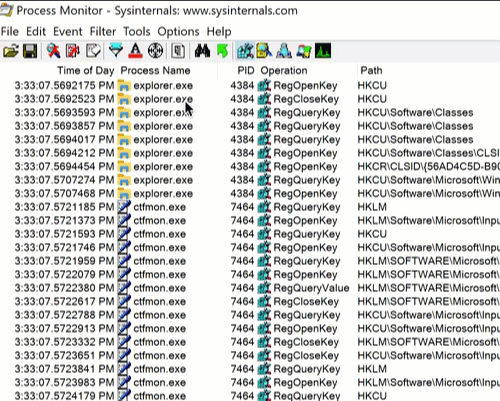
Task: Select the time cell 3:33:07.5721746 PM
Action: tap(64, 248)
